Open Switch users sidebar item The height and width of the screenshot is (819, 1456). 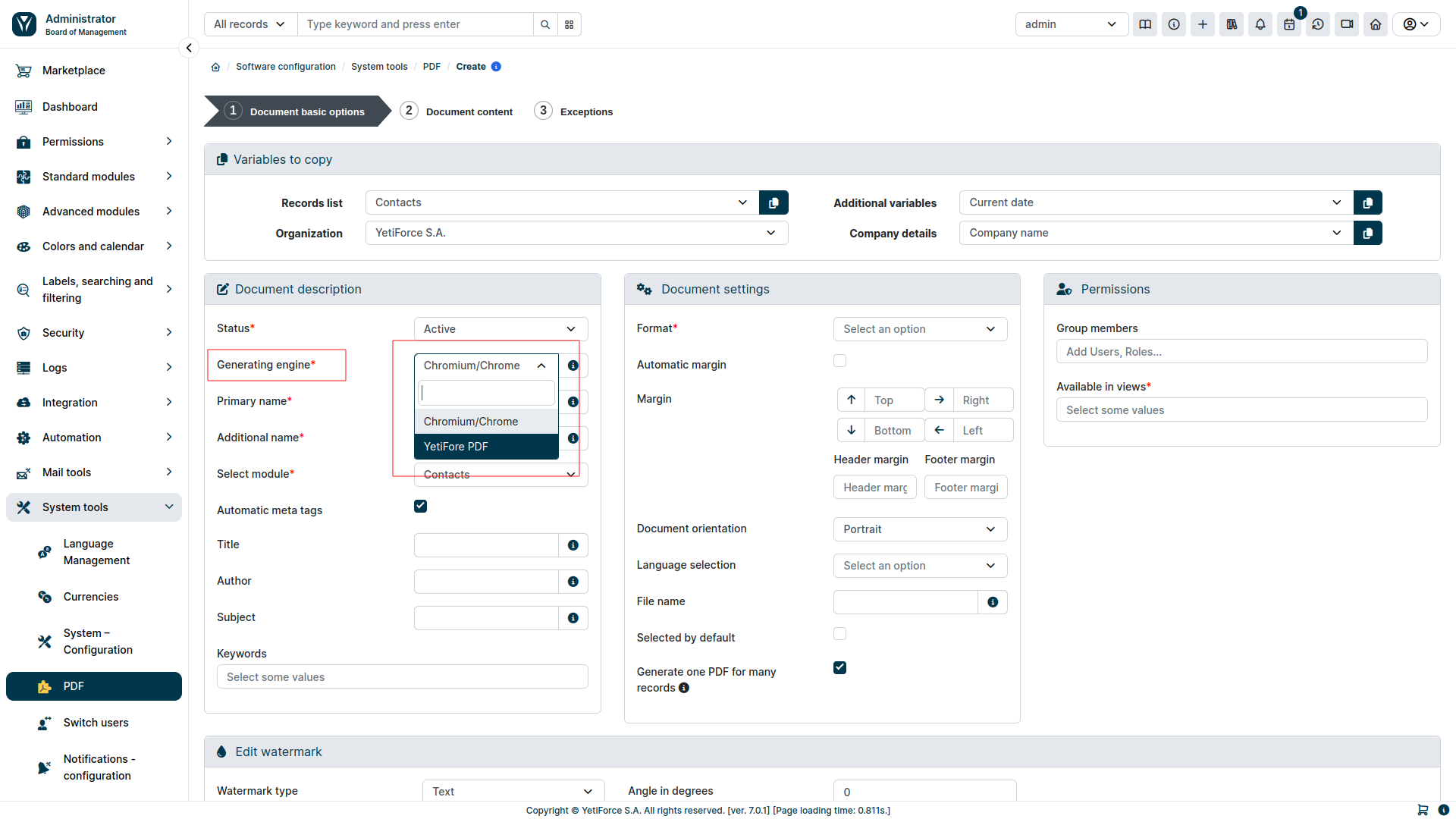coord(94,723)
